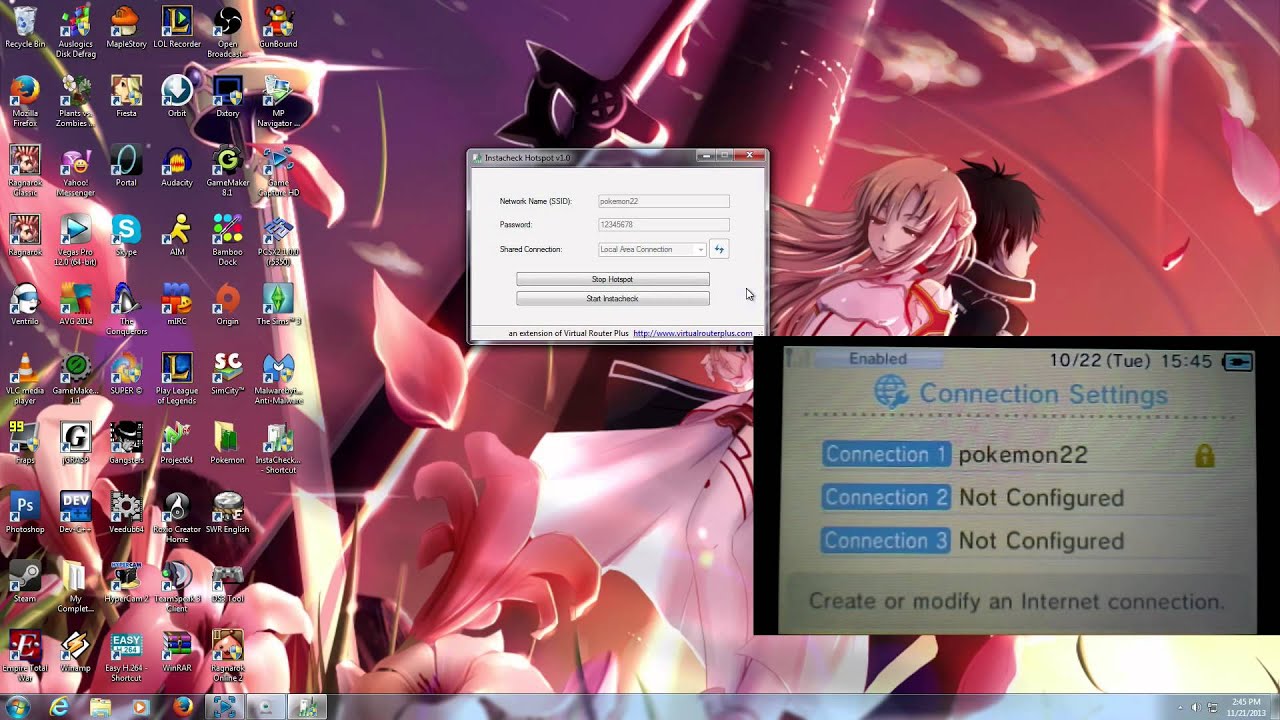Click the volume speaker tray icon
This screenshot has height=720, width=1280.
click(x=1196, y=708)
